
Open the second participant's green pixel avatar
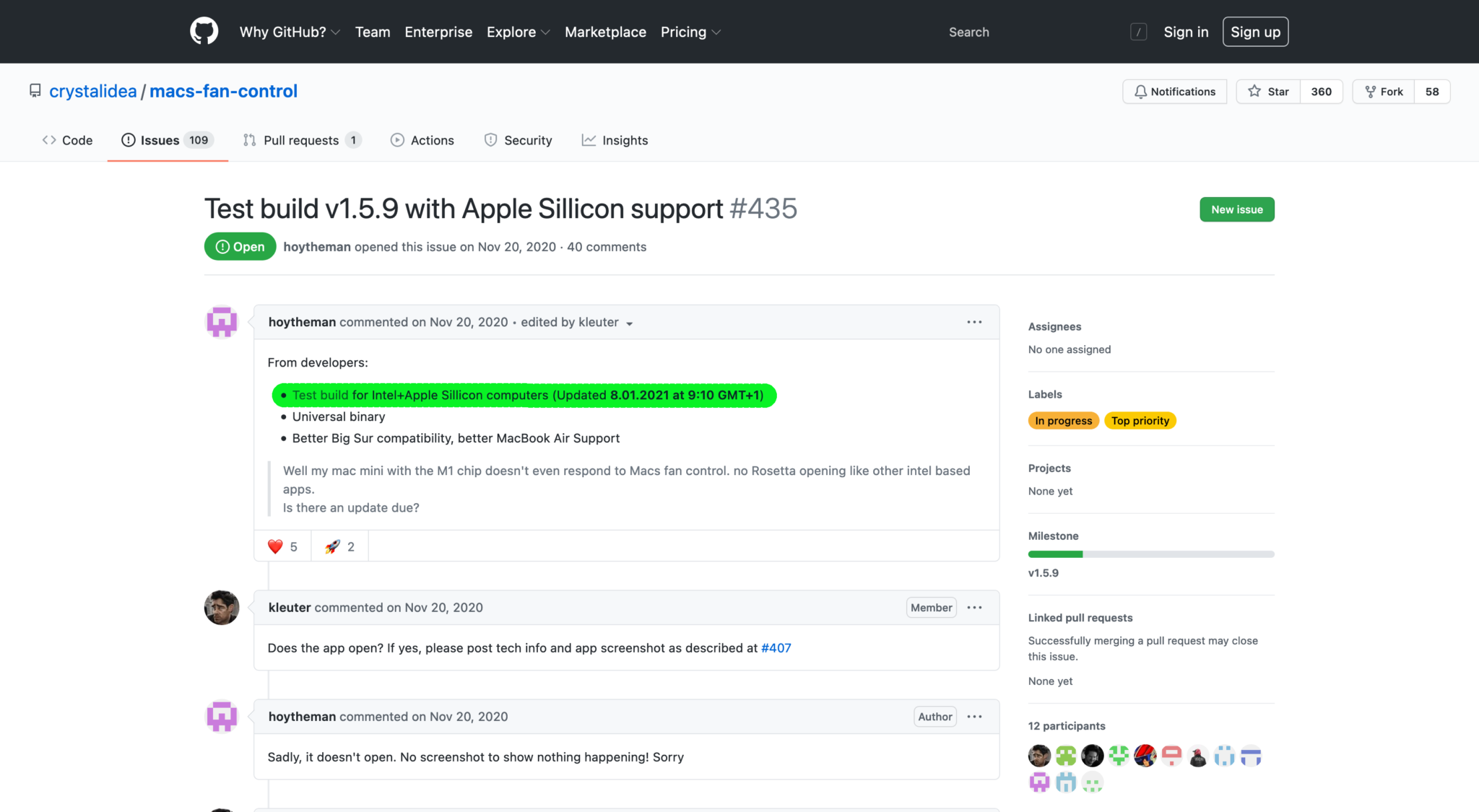coord(1066,756)
